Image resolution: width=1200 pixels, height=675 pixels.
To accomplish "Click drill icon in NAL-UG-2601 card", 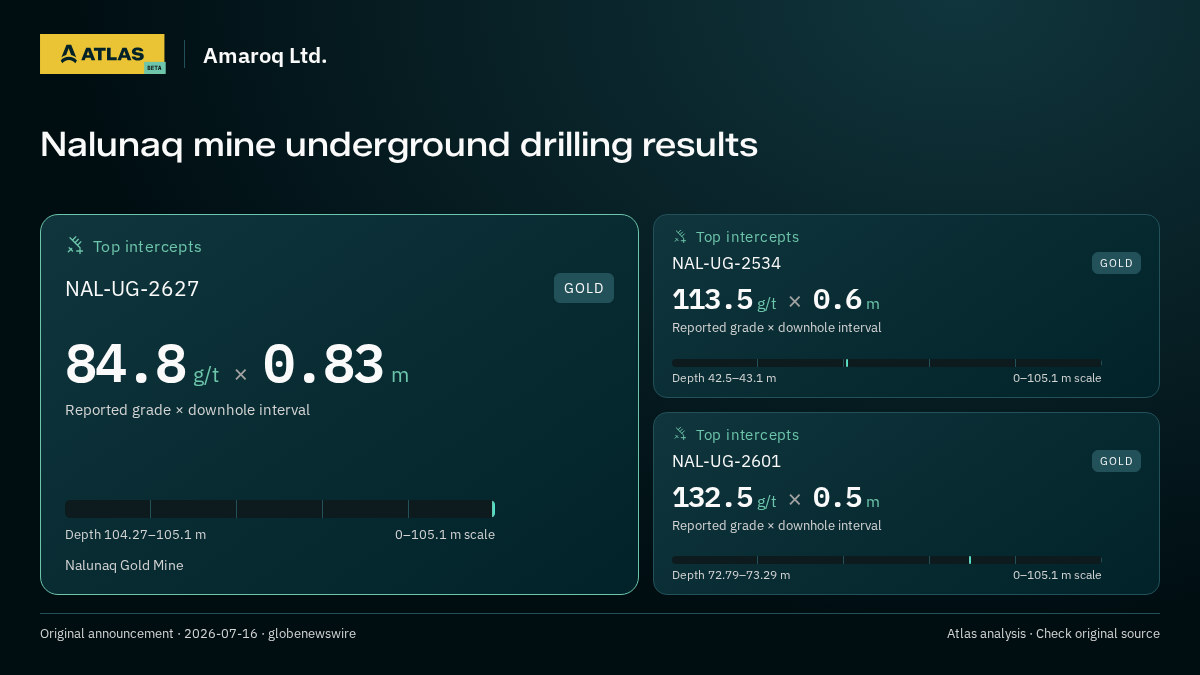I will [680, 434].
